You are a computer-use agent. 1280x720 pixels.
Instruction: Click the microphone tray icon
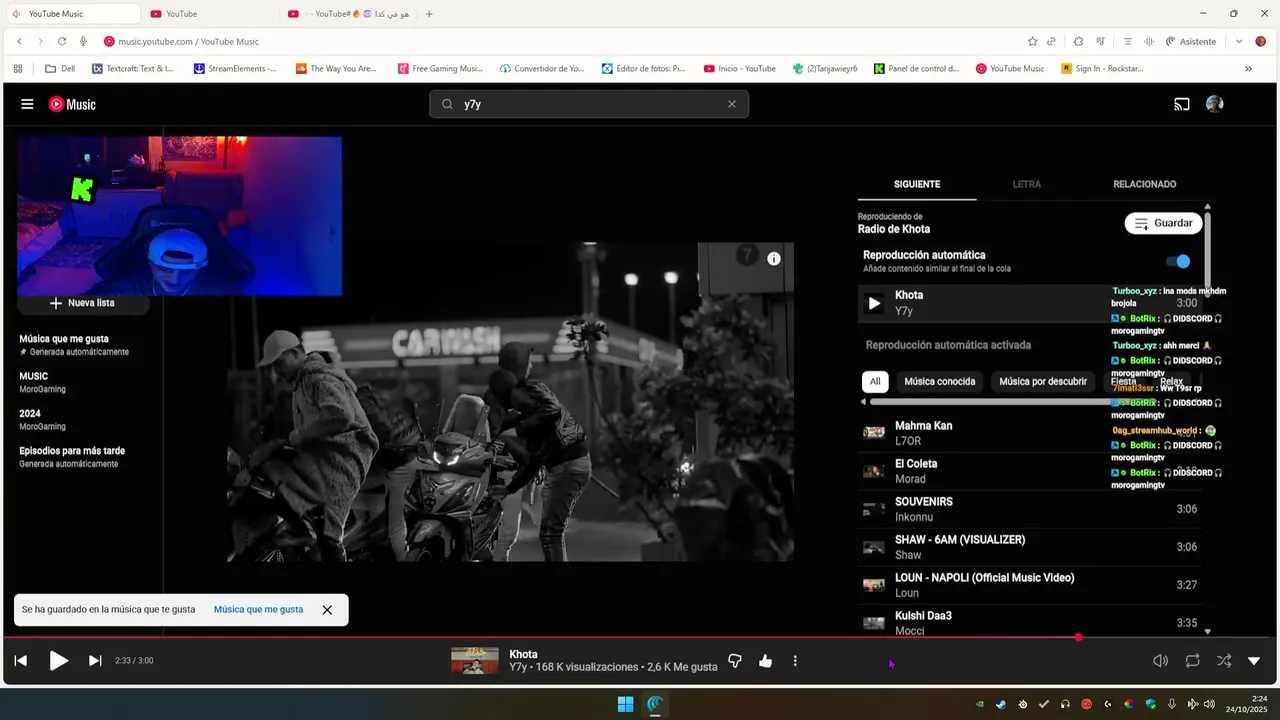pyautogui.click(x=1171, y=704)
